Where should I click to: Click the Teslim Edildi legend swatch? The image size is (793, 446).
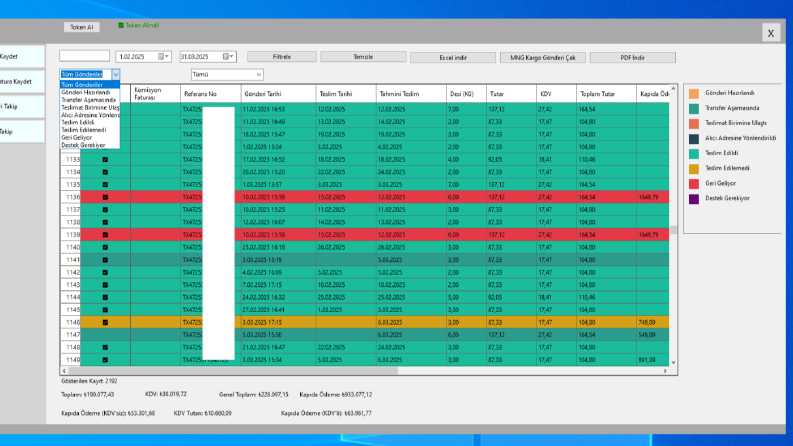(x=694, y=154)
